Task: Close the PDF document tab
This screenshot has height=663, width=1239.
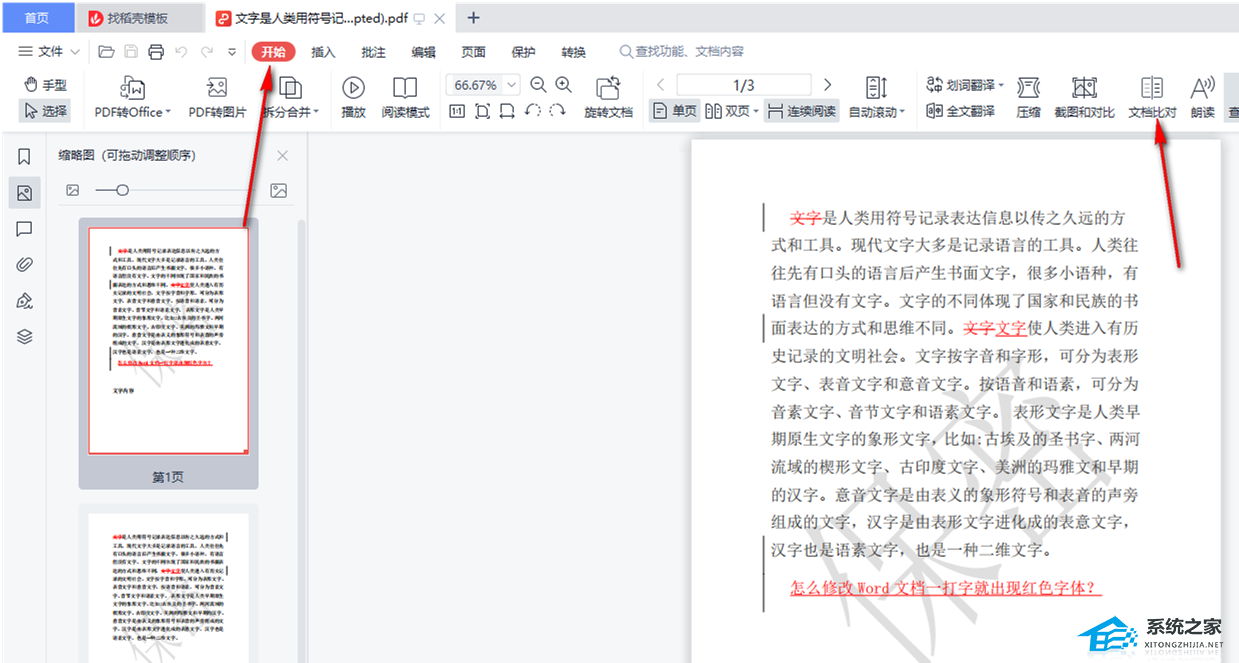Action: click(440, 18)
